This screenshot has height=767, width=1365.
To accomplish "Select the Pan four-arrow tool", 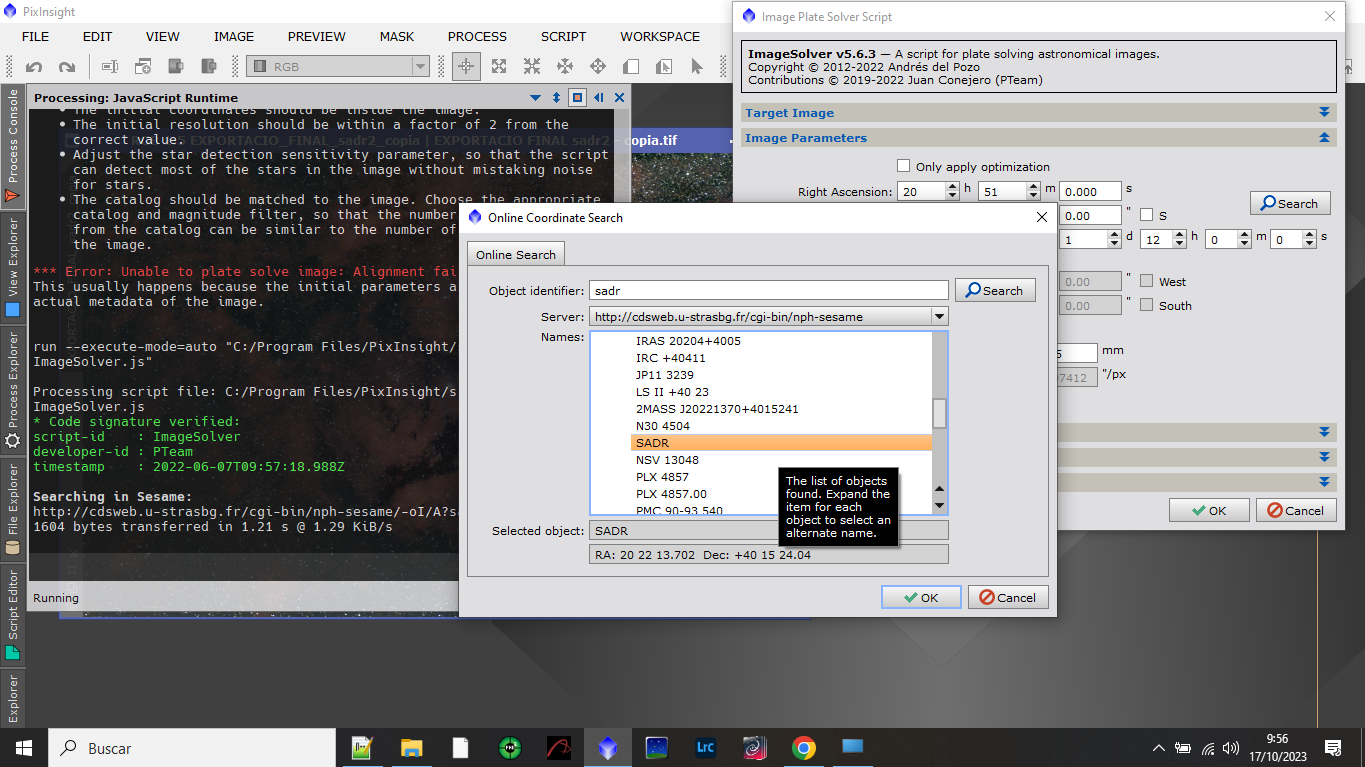I will pos(565,67).
